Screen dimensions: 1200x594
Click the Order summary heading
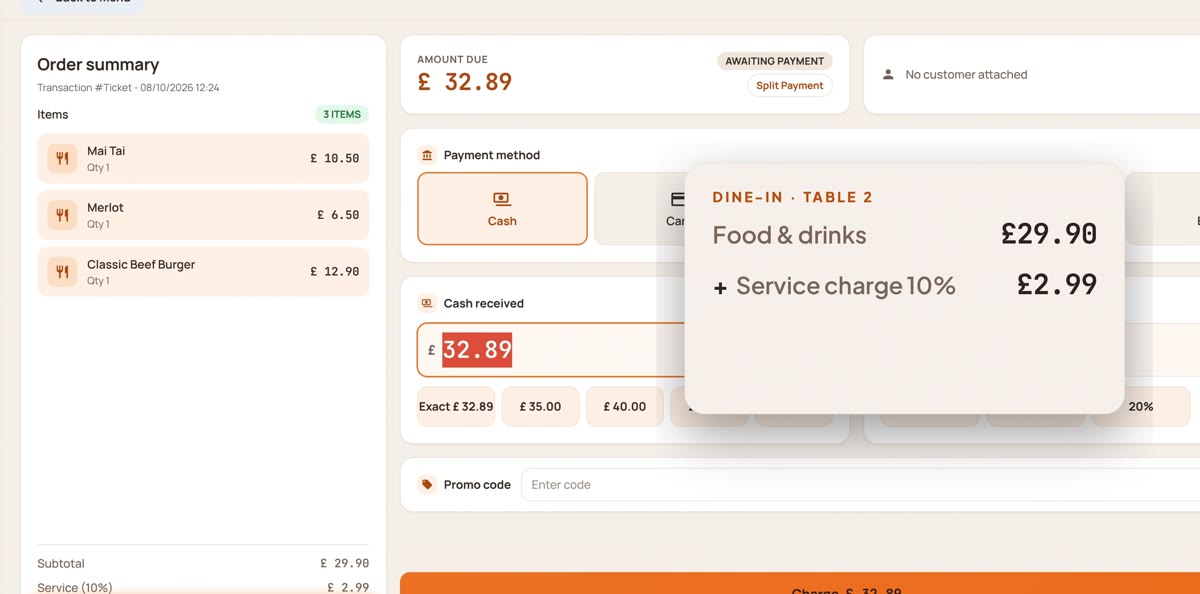pyautogui.click(x=98, y=65)
